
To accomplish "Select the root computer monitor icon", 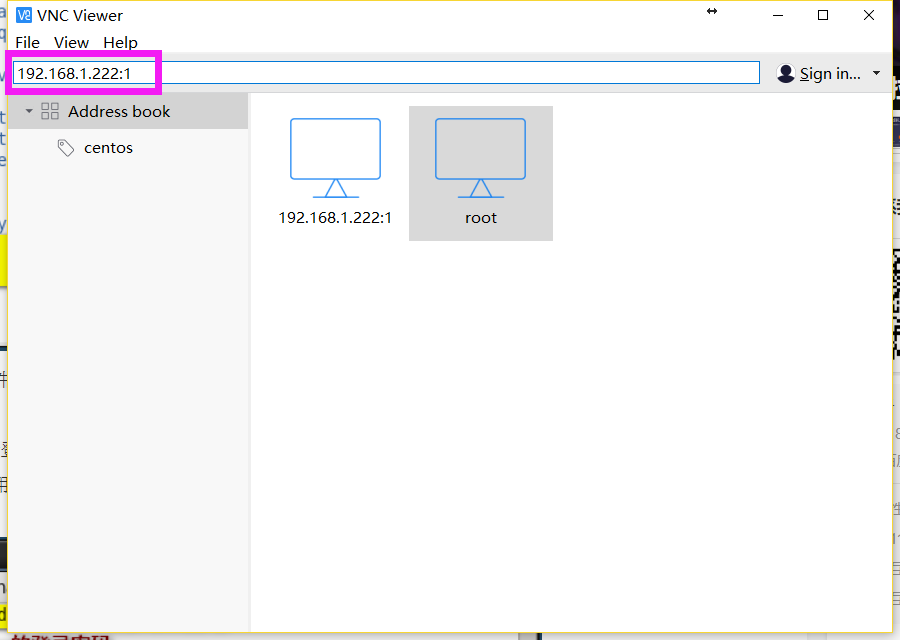I will [x=480, y=157].
